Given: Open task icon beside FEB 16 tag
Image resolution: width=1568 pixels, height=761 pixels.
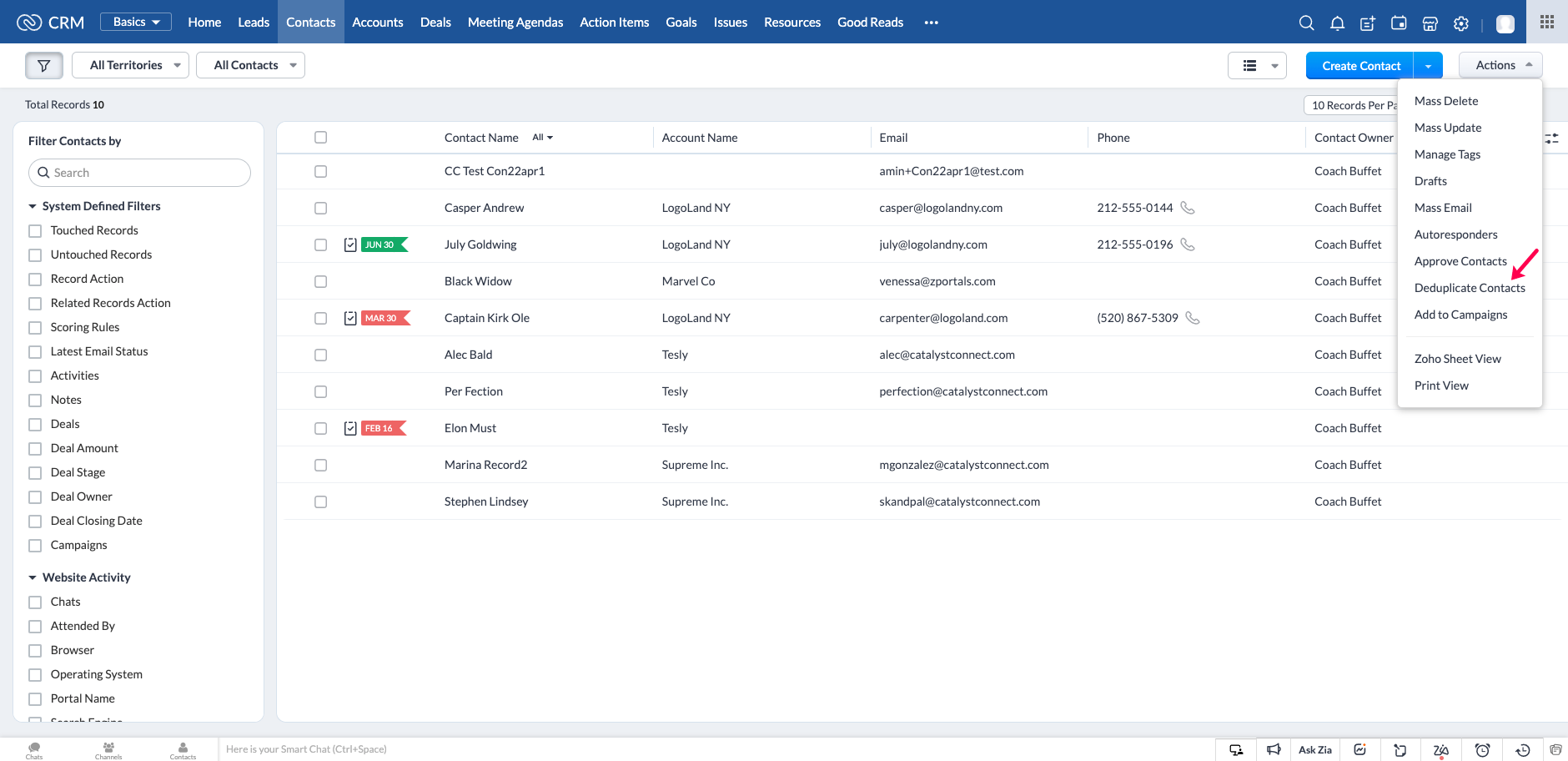Looking at the screenshot, I should tap(350, 428).
